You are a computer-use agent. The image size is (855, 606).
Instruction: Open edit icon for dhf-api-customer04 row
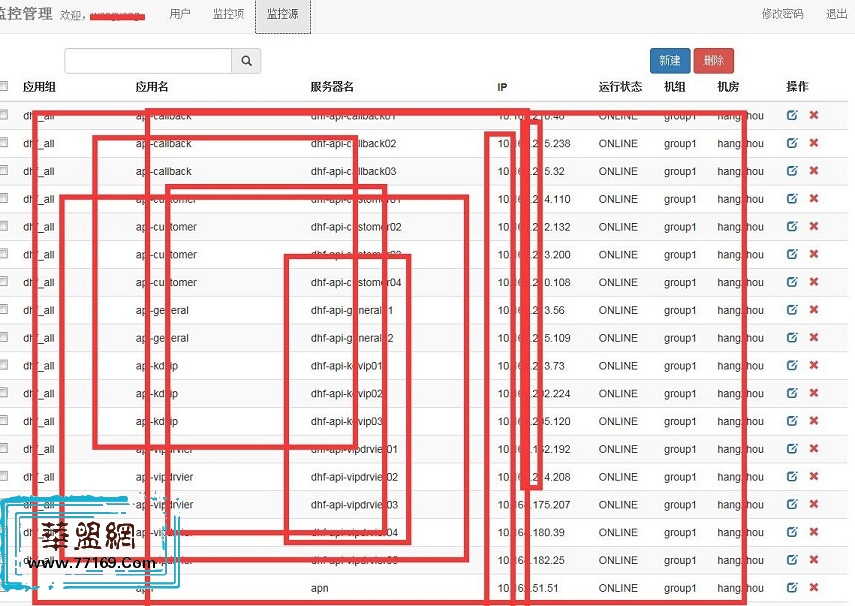pos(792,282)
